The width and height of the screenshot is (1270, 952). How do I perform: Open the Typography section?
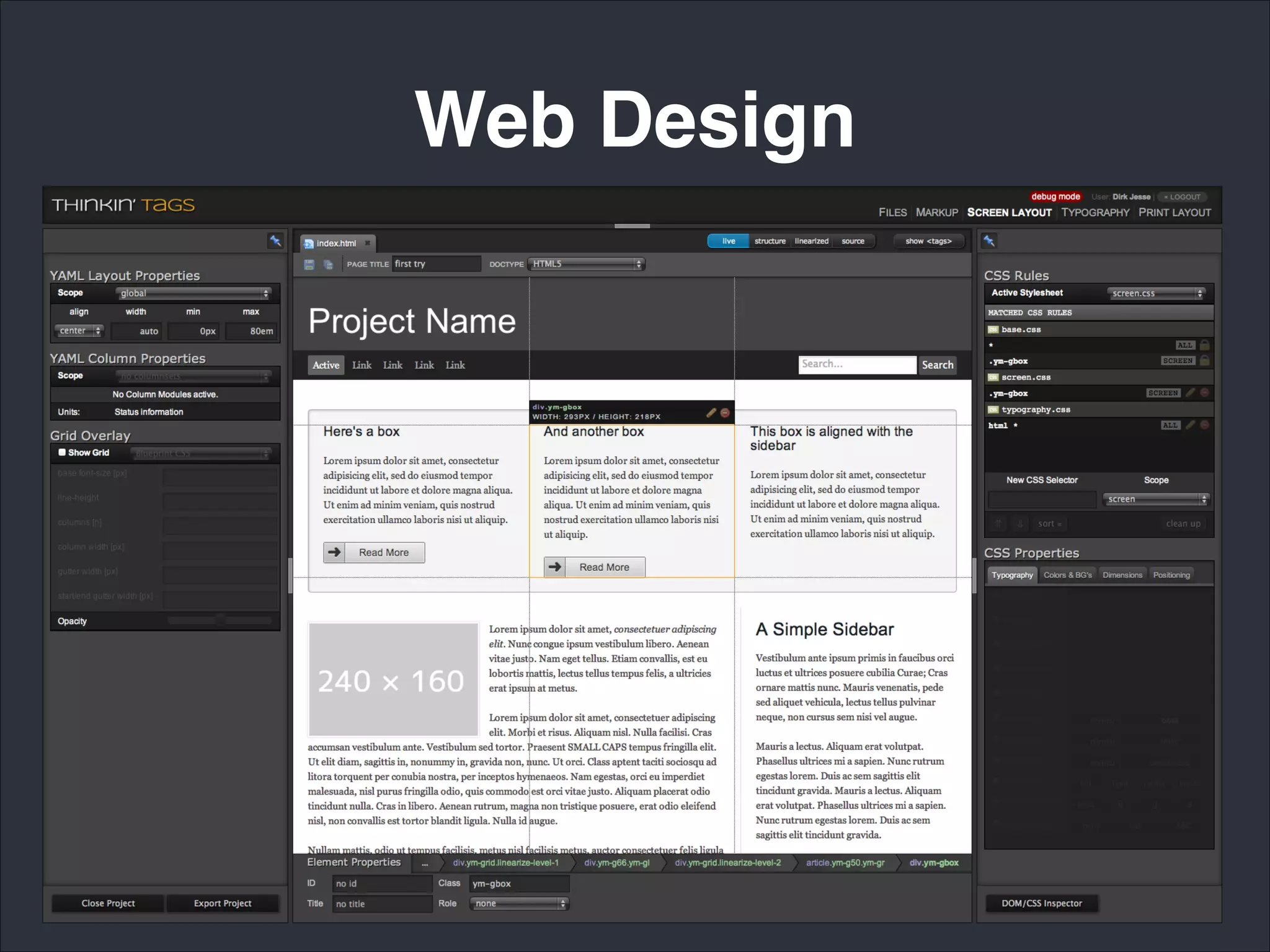(1095, 213)
